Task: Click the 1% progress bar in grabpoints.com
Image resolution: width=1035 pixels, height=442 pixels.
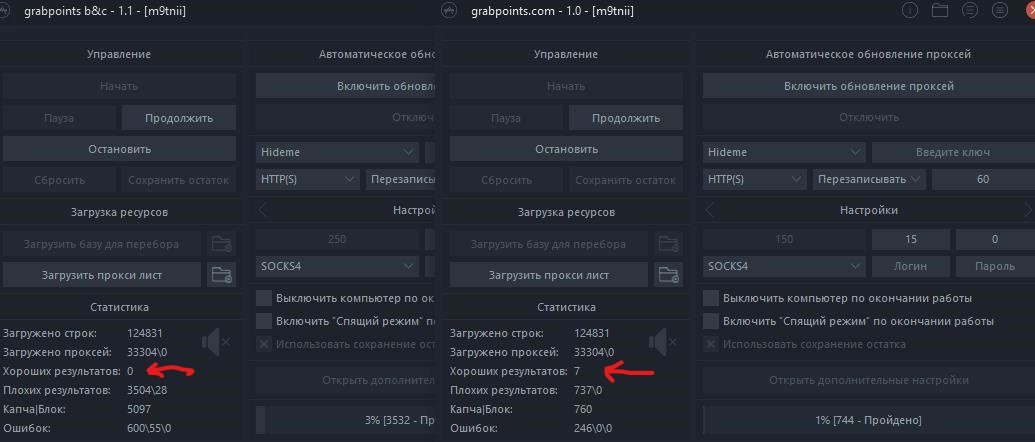Action: [x=869, y=420]
